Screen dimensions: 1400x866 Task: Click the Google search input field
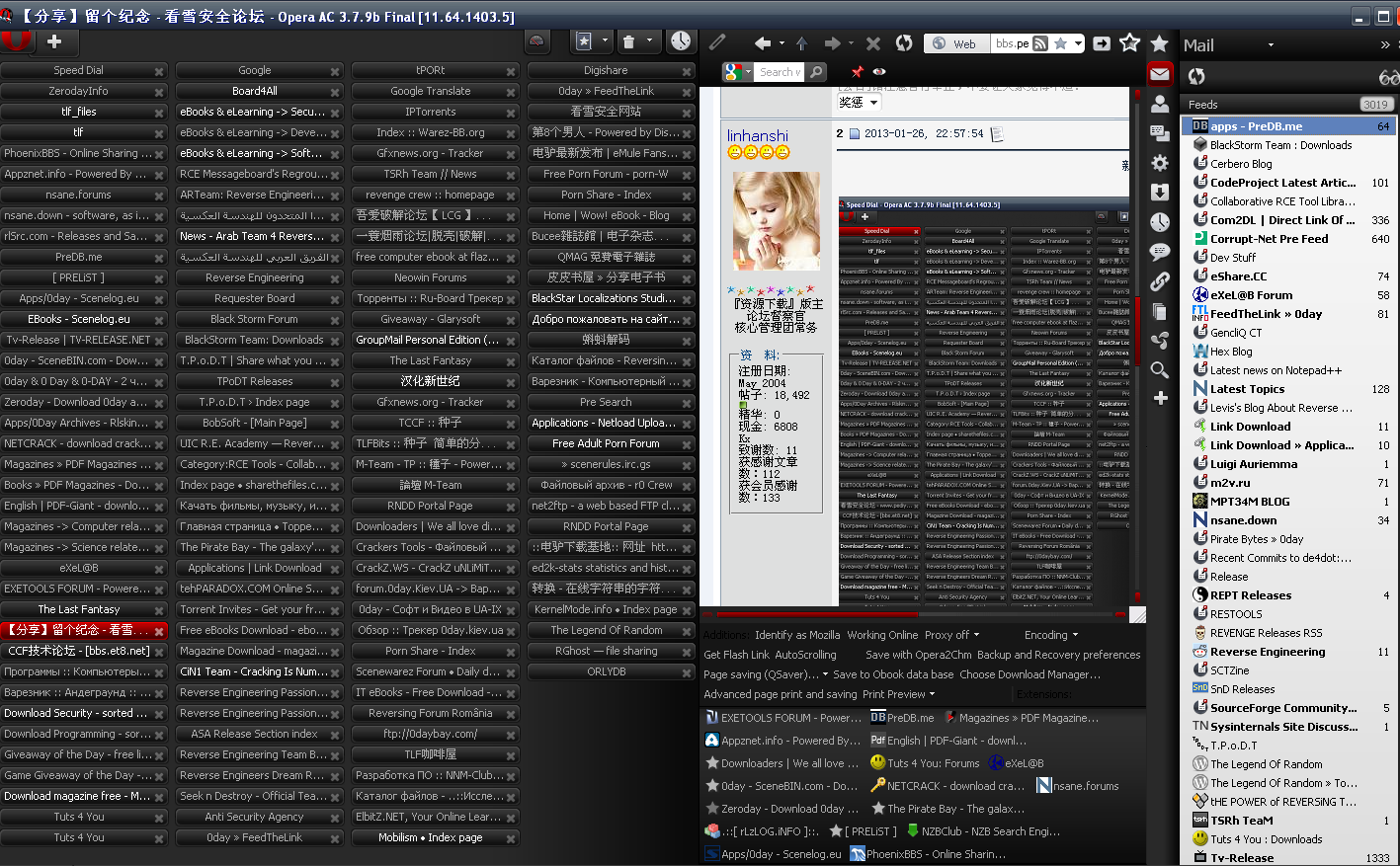(x=779, y=72)
